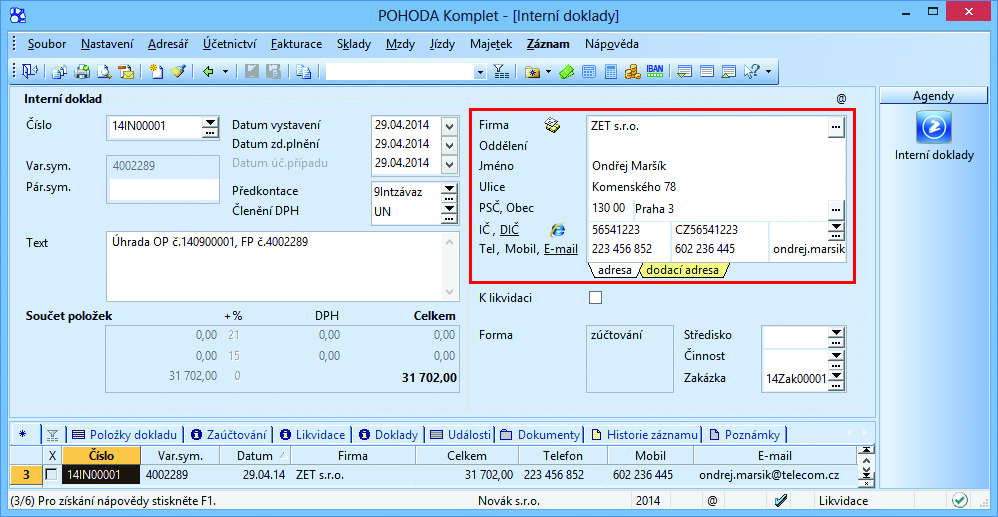Click the Agendy panel header

coord(933,96)
